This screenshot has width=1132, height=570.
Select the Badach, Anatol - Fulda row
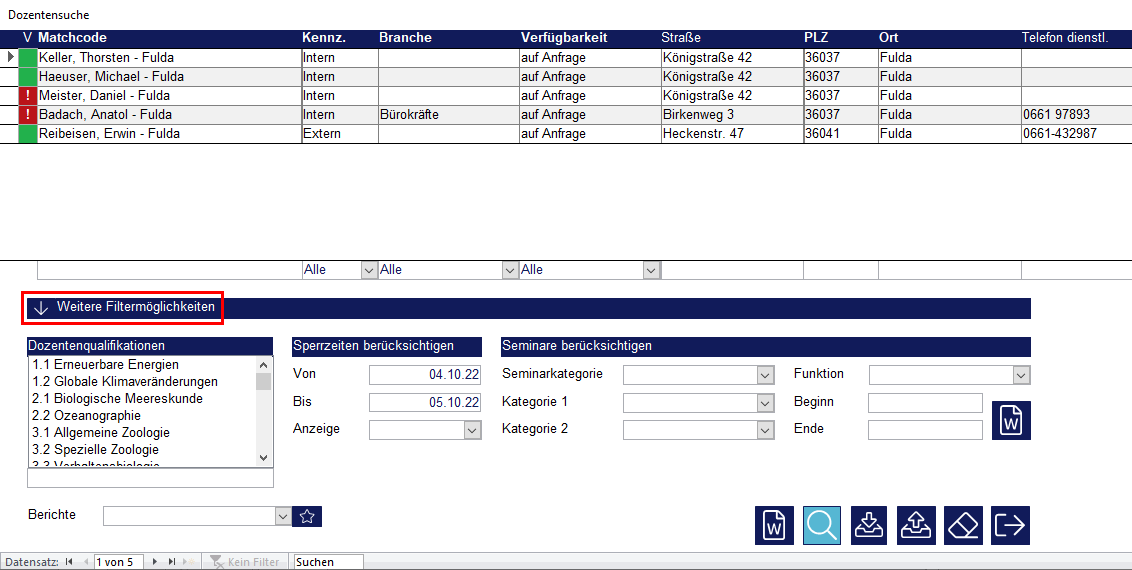click(110, 115)
